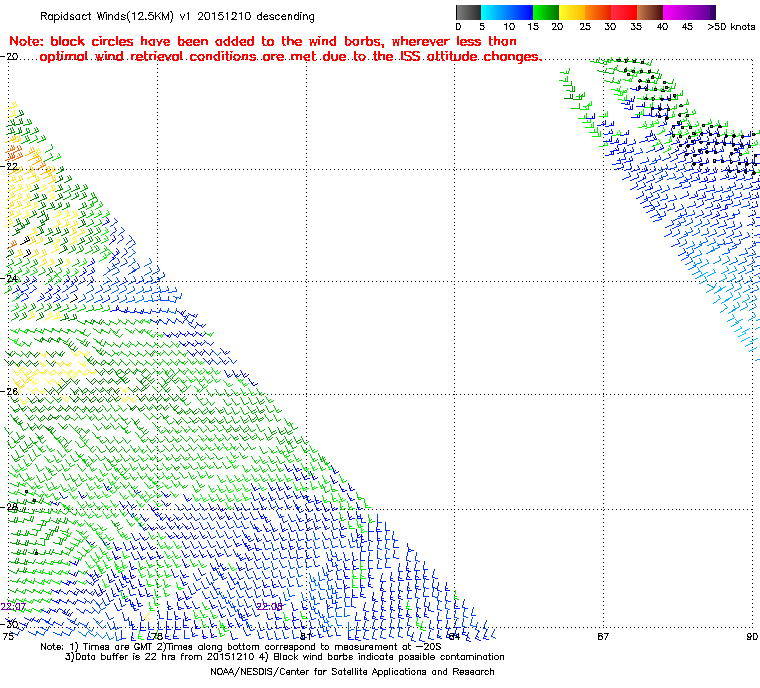This screenshot has height=688, width=760.
Task: Click the orange 25-30 knots color segment
Action: click(x=598, y=12)
